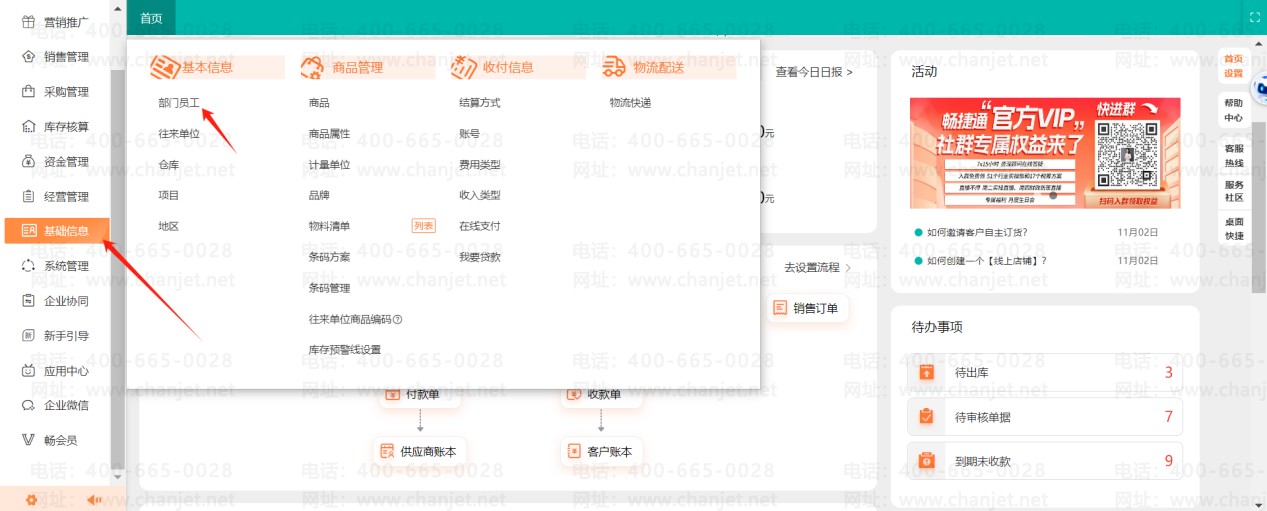Open 在线支付 menu entry
The image size is (1267, 511).
click(x=479, y=226)
